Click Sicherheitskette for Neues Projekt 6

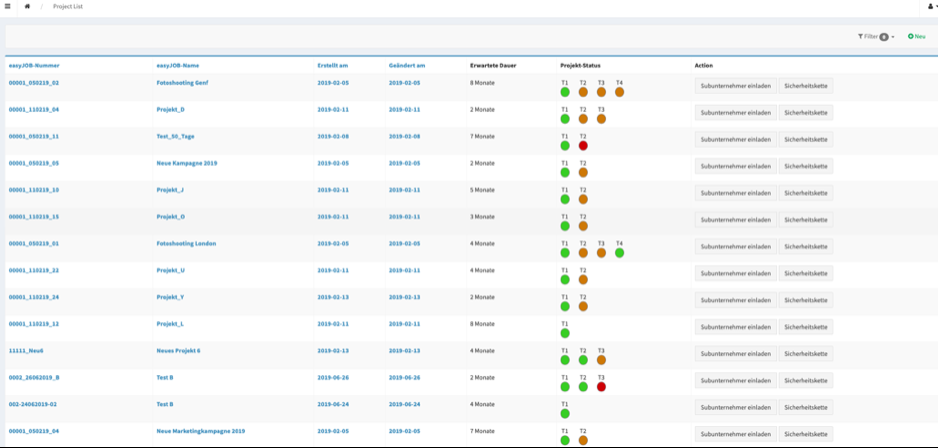pos(805,354)
